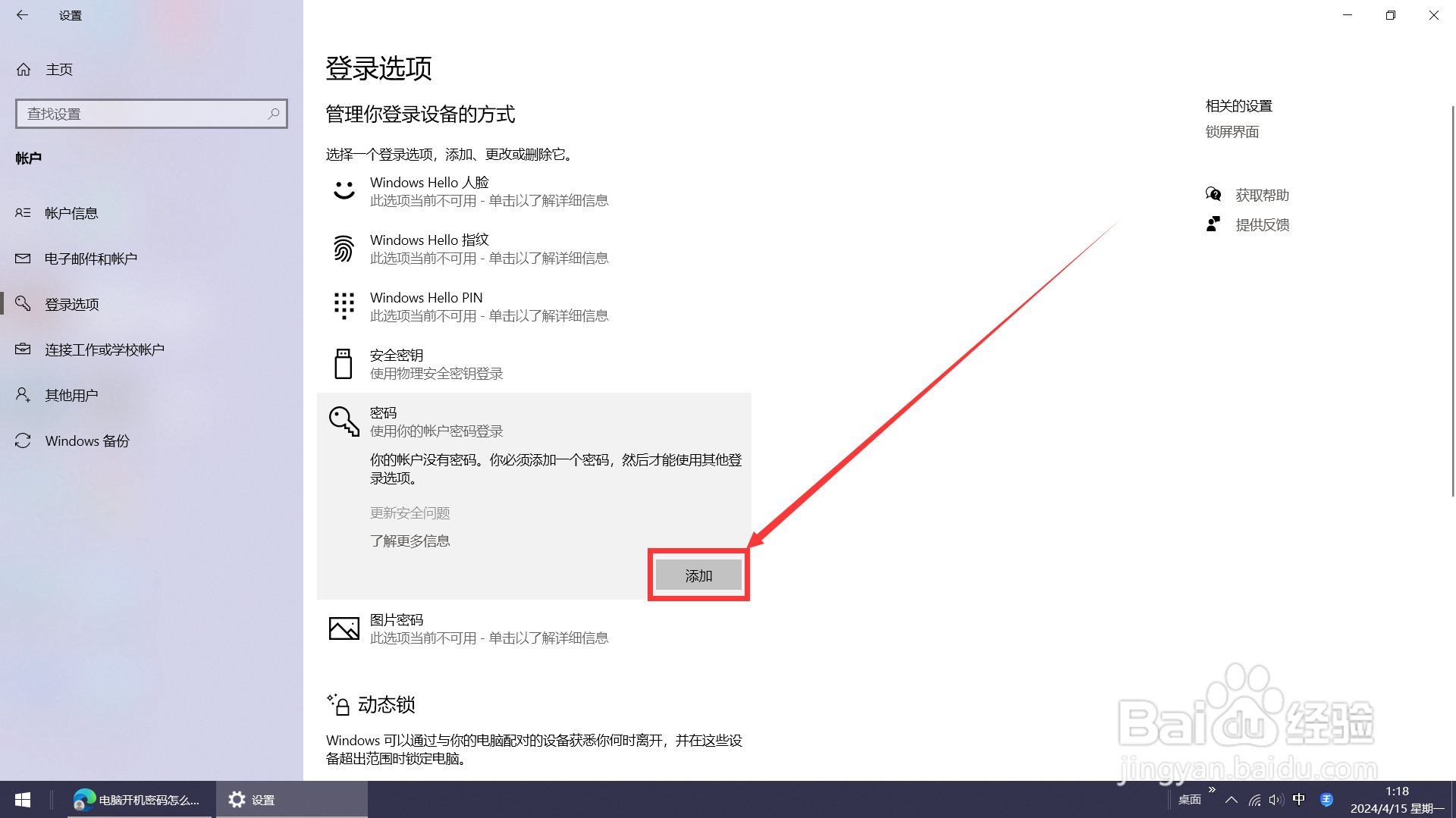The height and width of the screenshot is (818, 1456).
Task: Collapse the 密码 sign-in option
Action: [534, 422]
